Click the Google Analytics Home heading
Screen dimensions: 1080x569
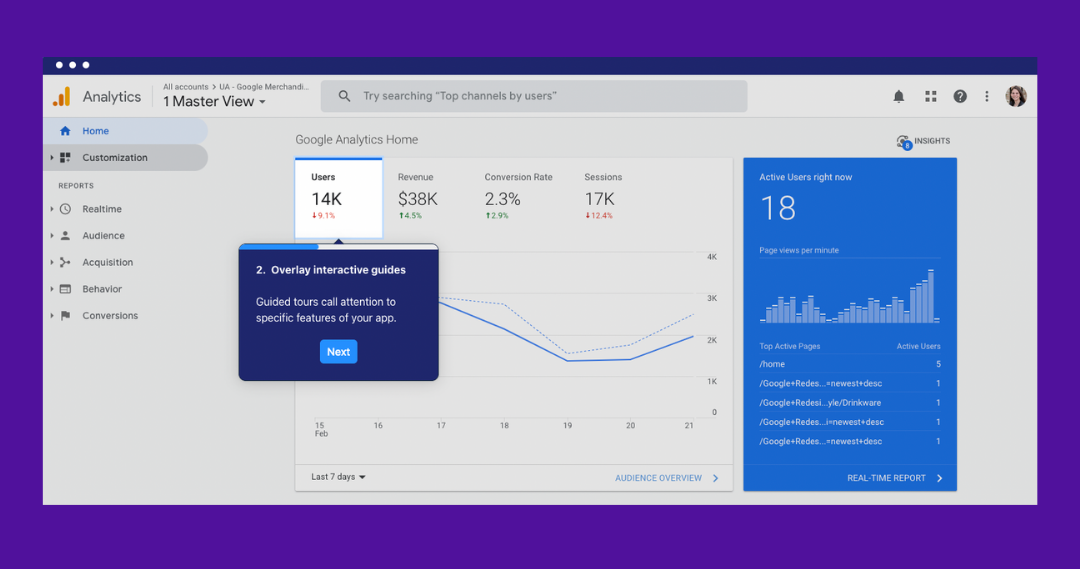tap(357, 140)
